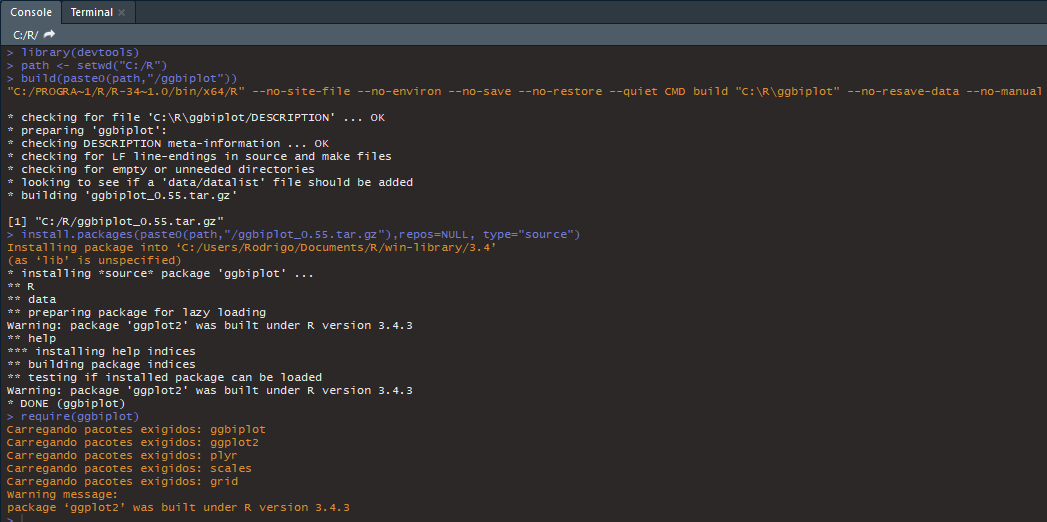
Task: Click the line about 'data/datalist' file
Action: click(x=210, y=182)
